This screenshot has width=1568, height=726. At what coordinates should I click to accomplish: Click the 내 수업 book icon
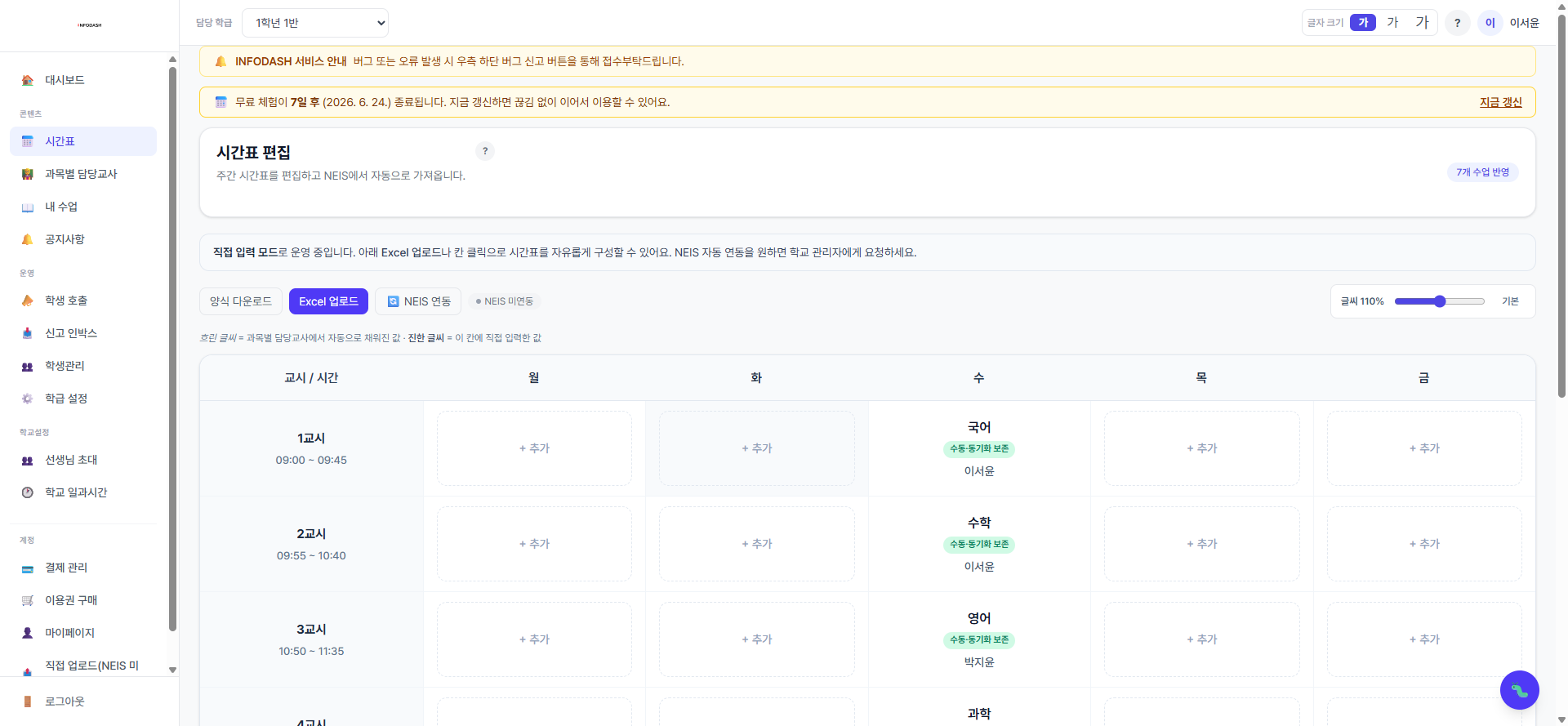[28, 207]
